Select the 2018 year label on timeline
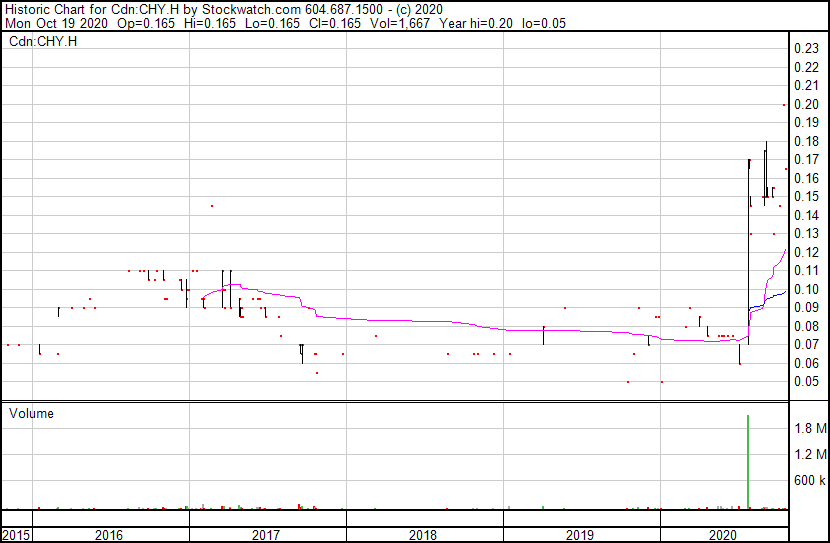 pyautogui.click(x=423, y=535)
